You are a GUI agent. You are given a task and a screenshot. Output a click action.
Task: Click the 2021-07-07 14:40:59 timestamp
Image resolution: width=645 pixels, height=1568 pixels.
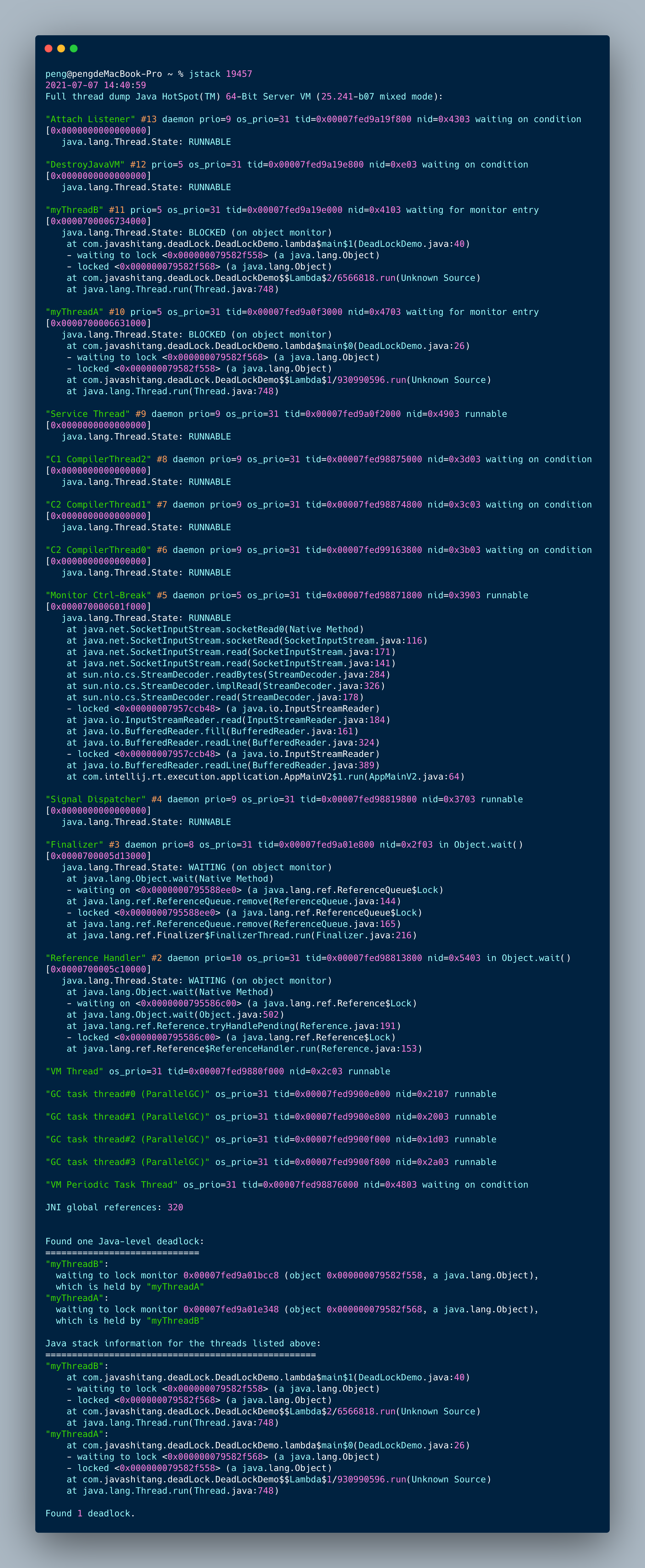coord(96,85)
